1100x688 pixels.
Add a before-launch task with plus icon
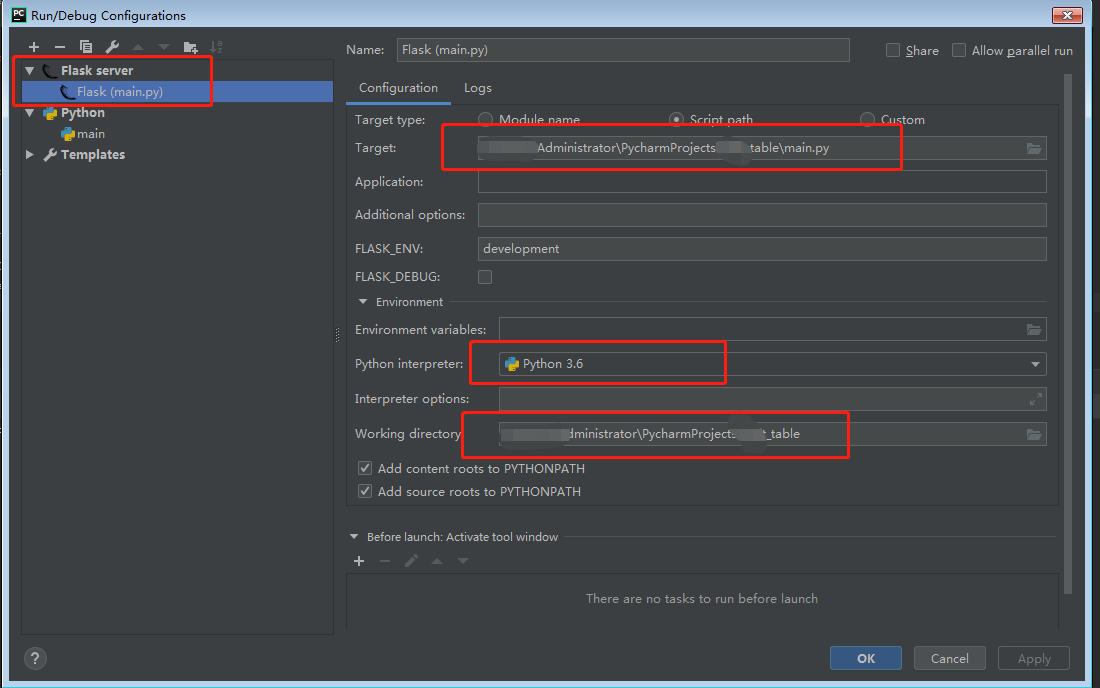point(359,560)
